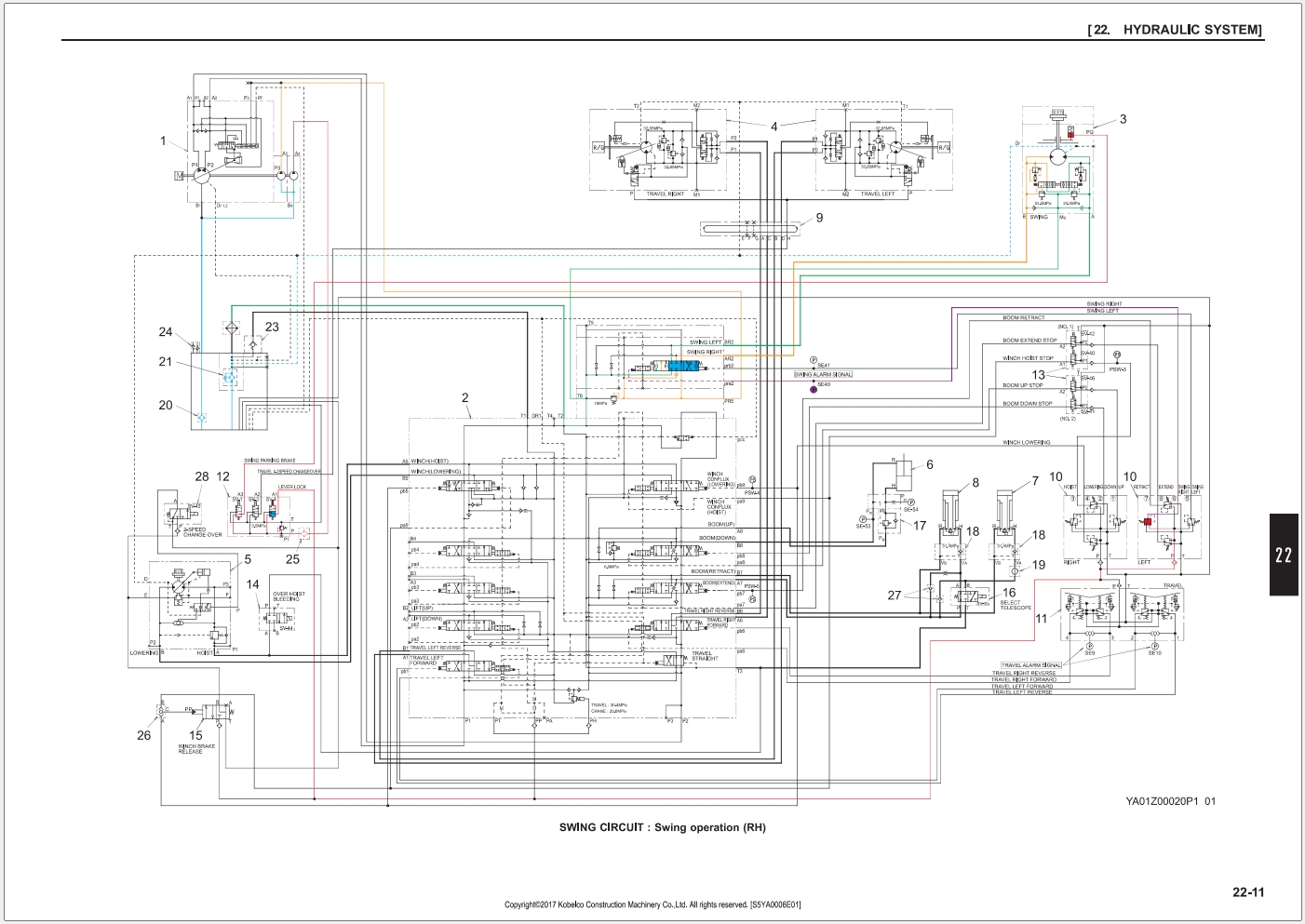Click the oil cooler diamond symbol near 24
The height and width of the screenshot is (924, 1305).
[x=232, y=329]
